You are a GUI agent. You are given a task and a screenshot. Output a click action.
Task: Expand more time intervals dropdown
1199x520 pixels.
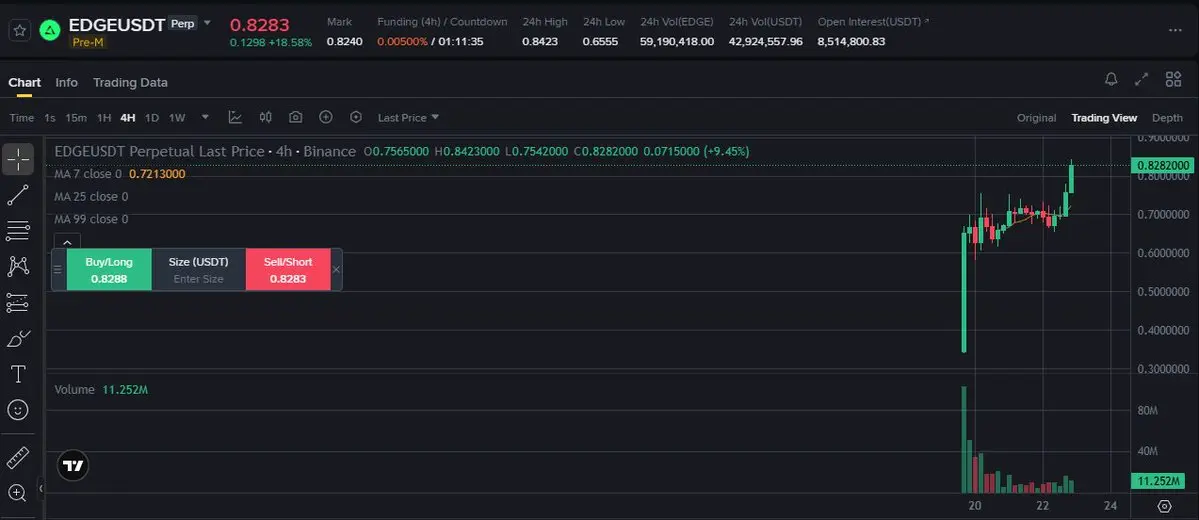tap(205, 117)
